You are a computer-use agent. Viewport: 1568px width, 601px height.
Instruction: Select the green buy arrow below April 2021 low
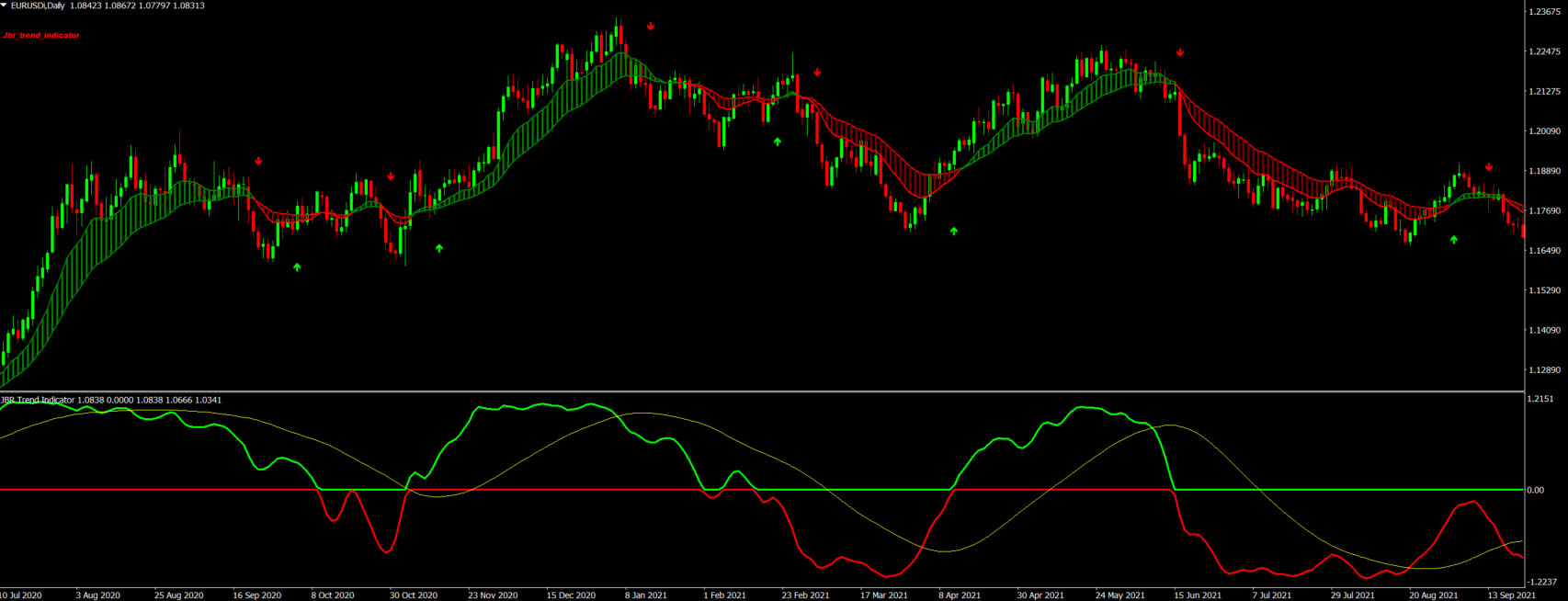point(954,231)
